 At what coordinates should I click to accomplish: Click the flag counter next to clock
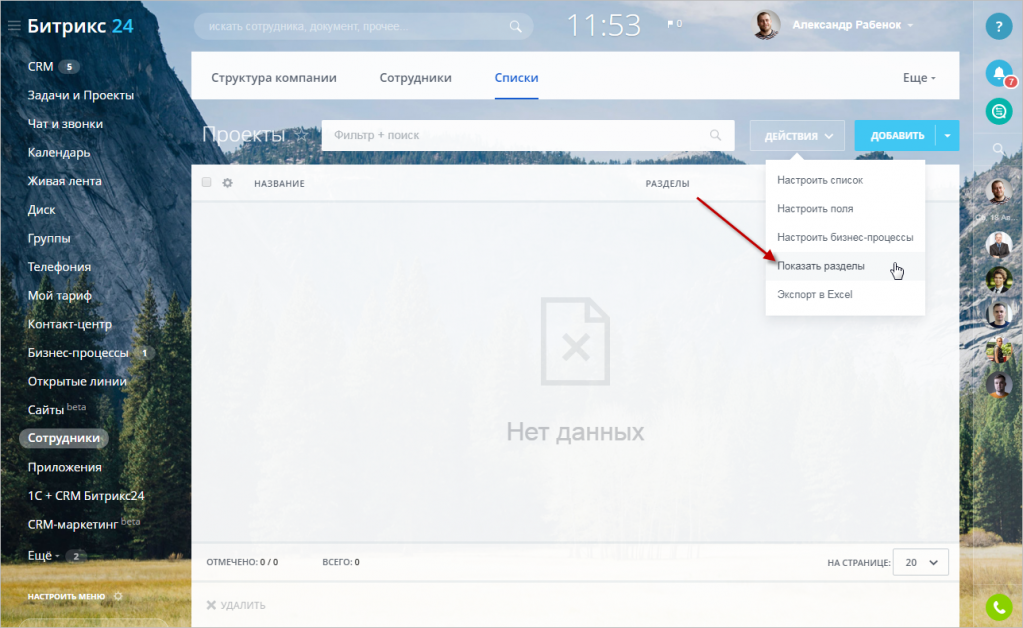point(675,24)
